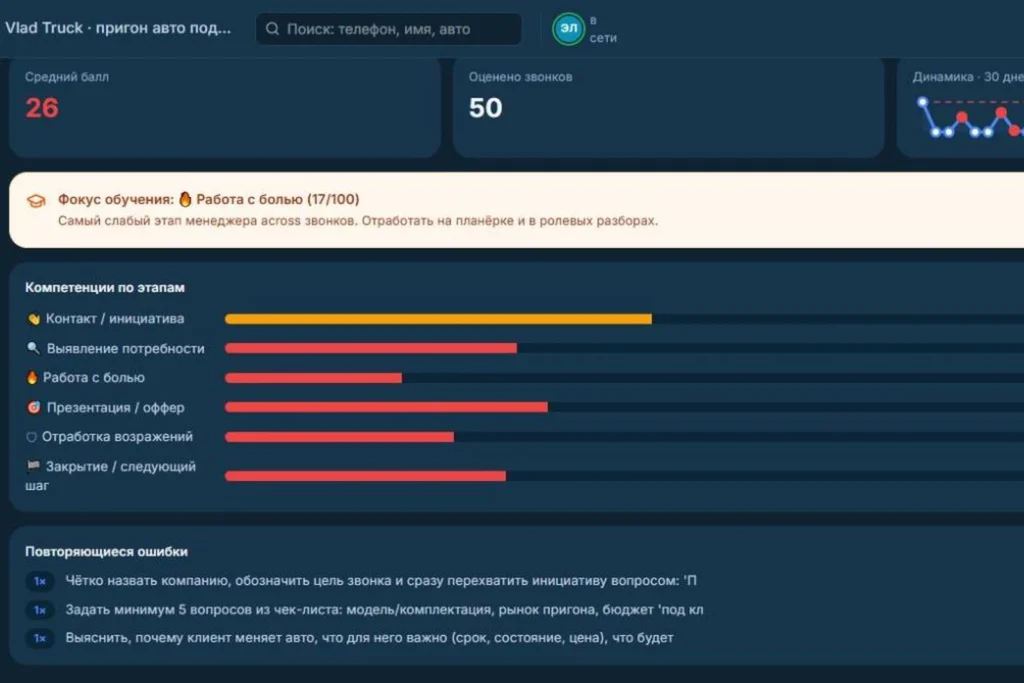Viewport: 1024px width, 683px height.
Task: Click the Оценено звонков value 50
Action: 485,108
